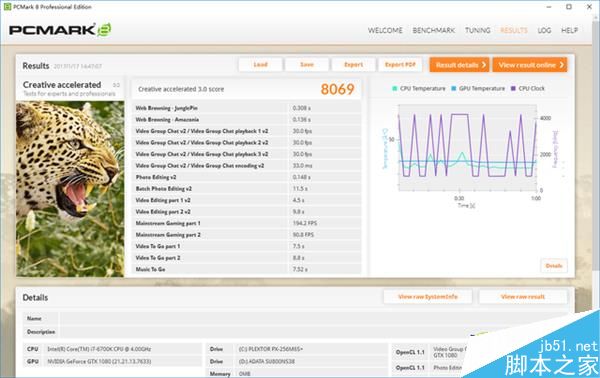Select the Video To Go part 2 row
Image resolution: width=600 pixels, height=378 pixels.
tap(246, 258)
